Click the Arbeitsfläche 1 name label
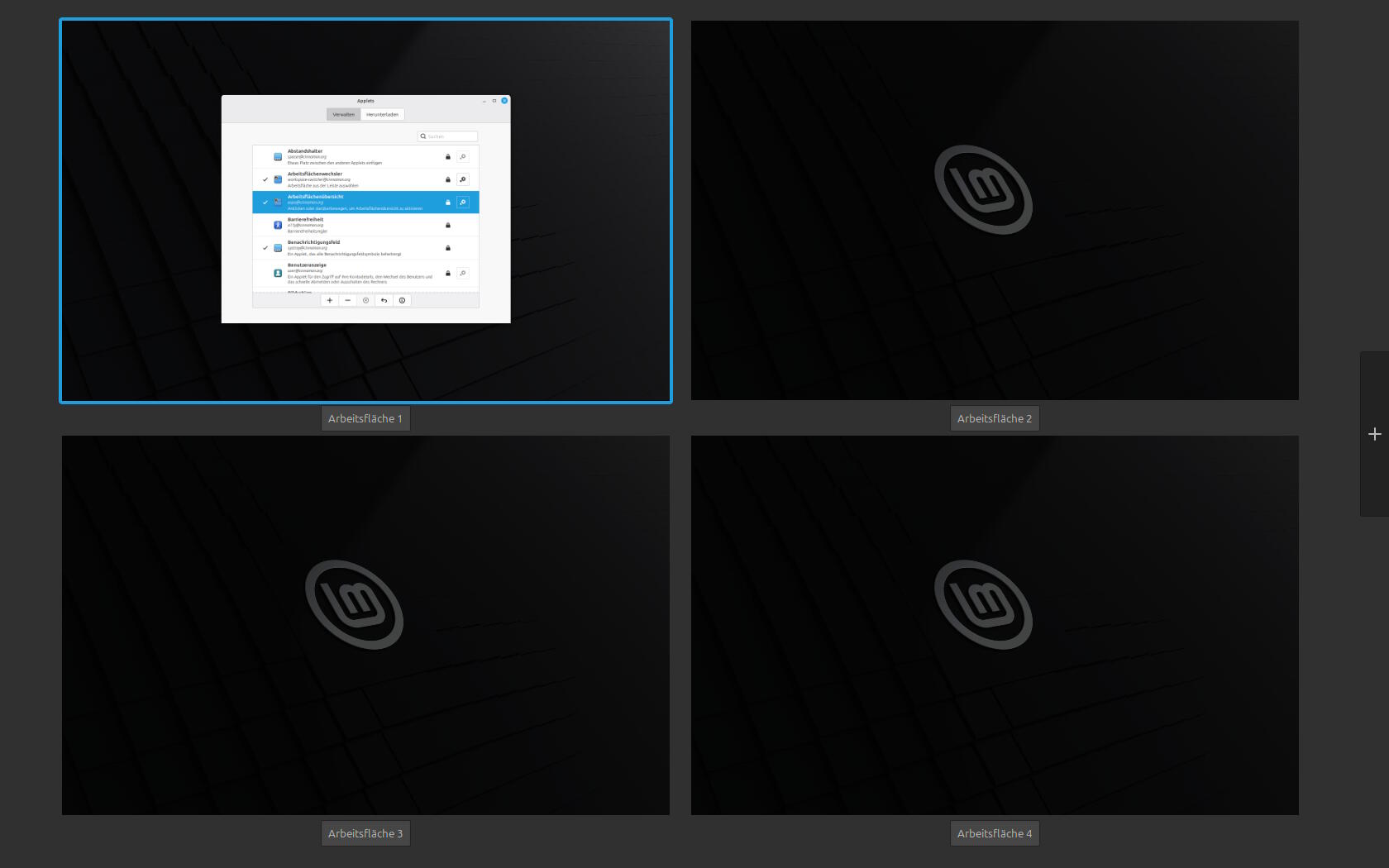The height and width of the screenshot is (868, 1389). (x=365, y=418)
